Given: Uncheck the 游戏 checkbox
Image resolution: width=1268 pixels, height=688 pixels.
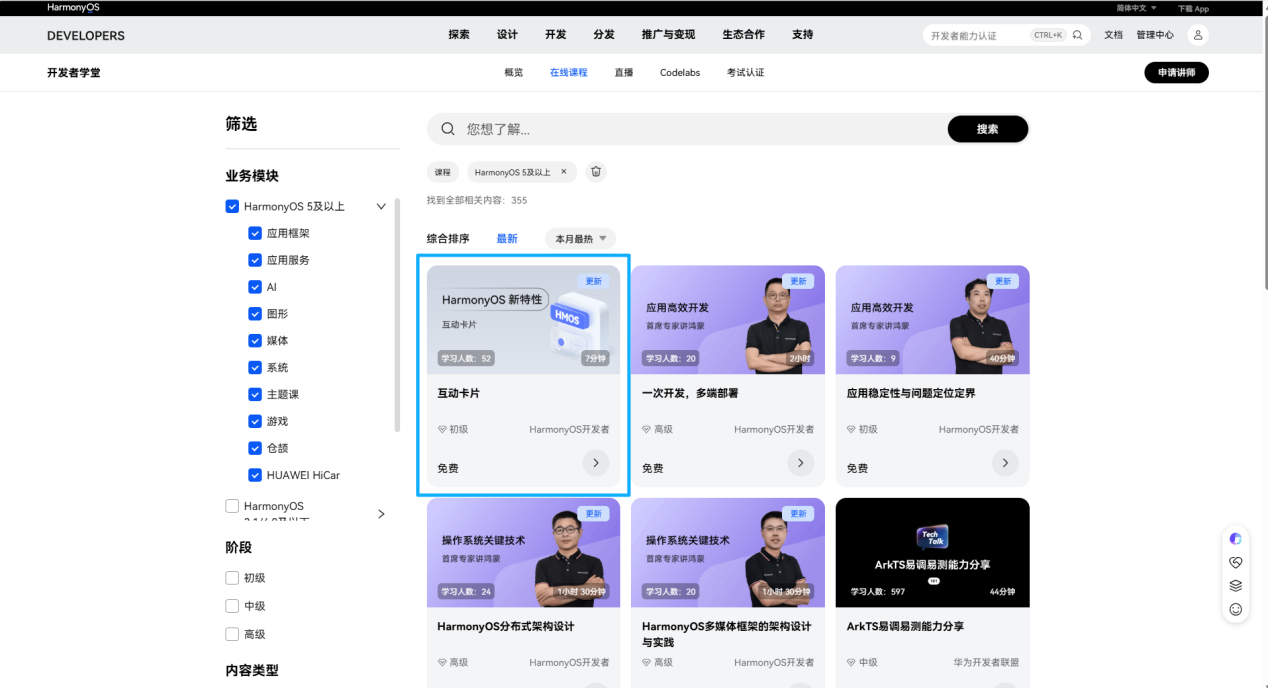Looking at the screenshot, I should coord(255,421).
